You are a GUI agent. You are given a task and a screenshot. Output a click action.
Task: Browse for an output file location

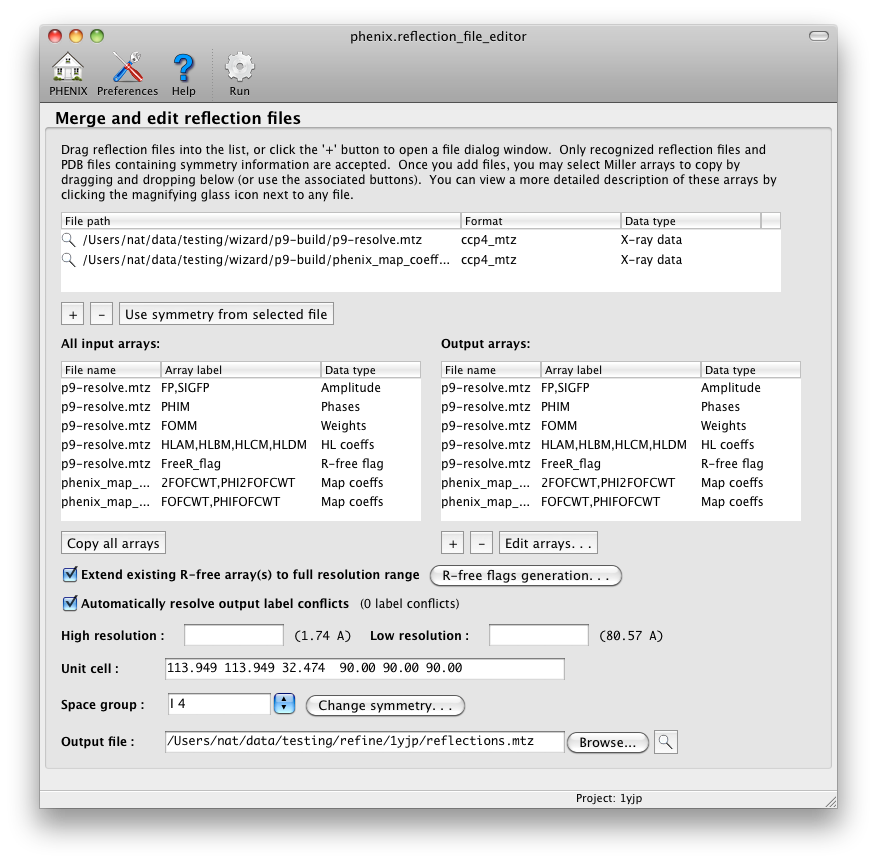click(607, 741)
